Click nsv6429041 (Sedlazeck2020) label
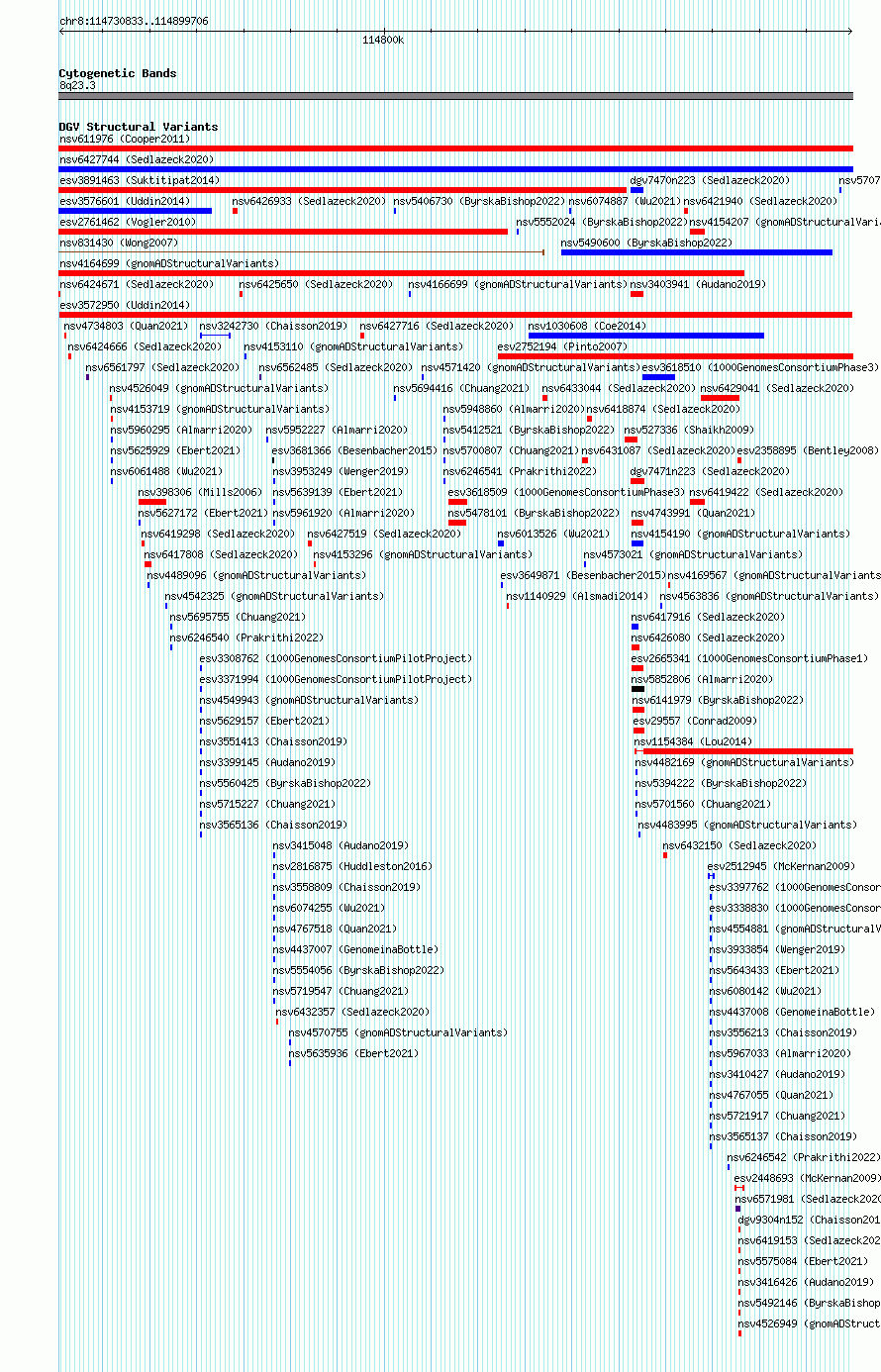This screenshot has height=1372, width=881. [778, 388]
